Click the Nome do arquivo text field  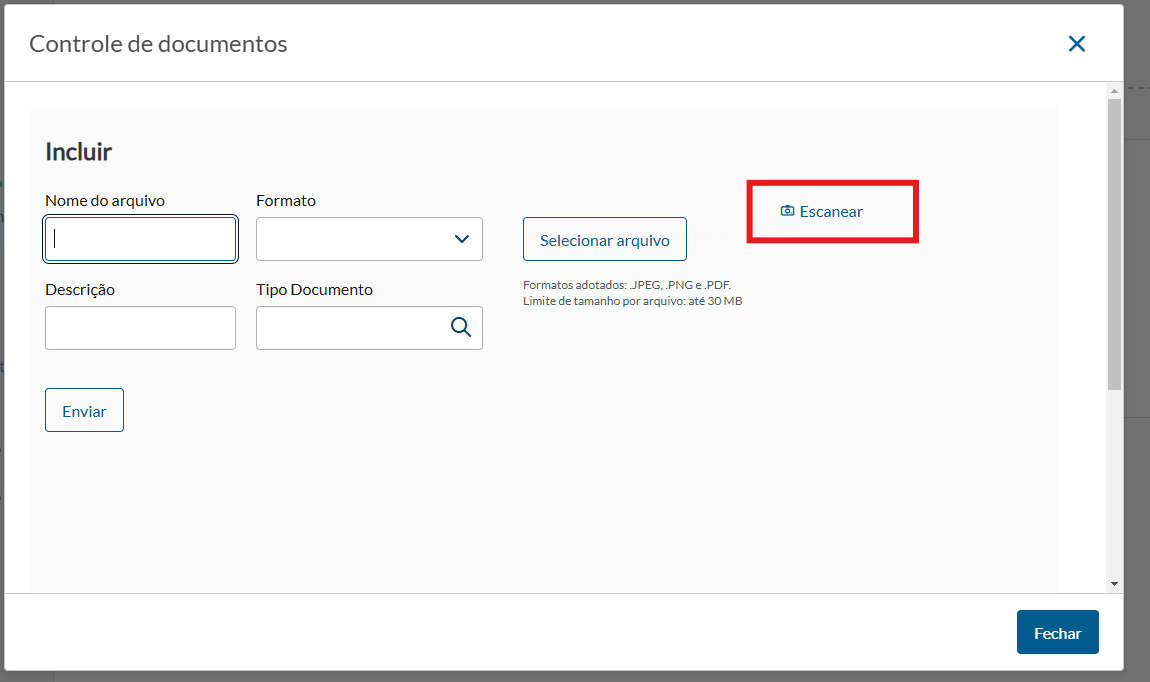pos(141,239)
